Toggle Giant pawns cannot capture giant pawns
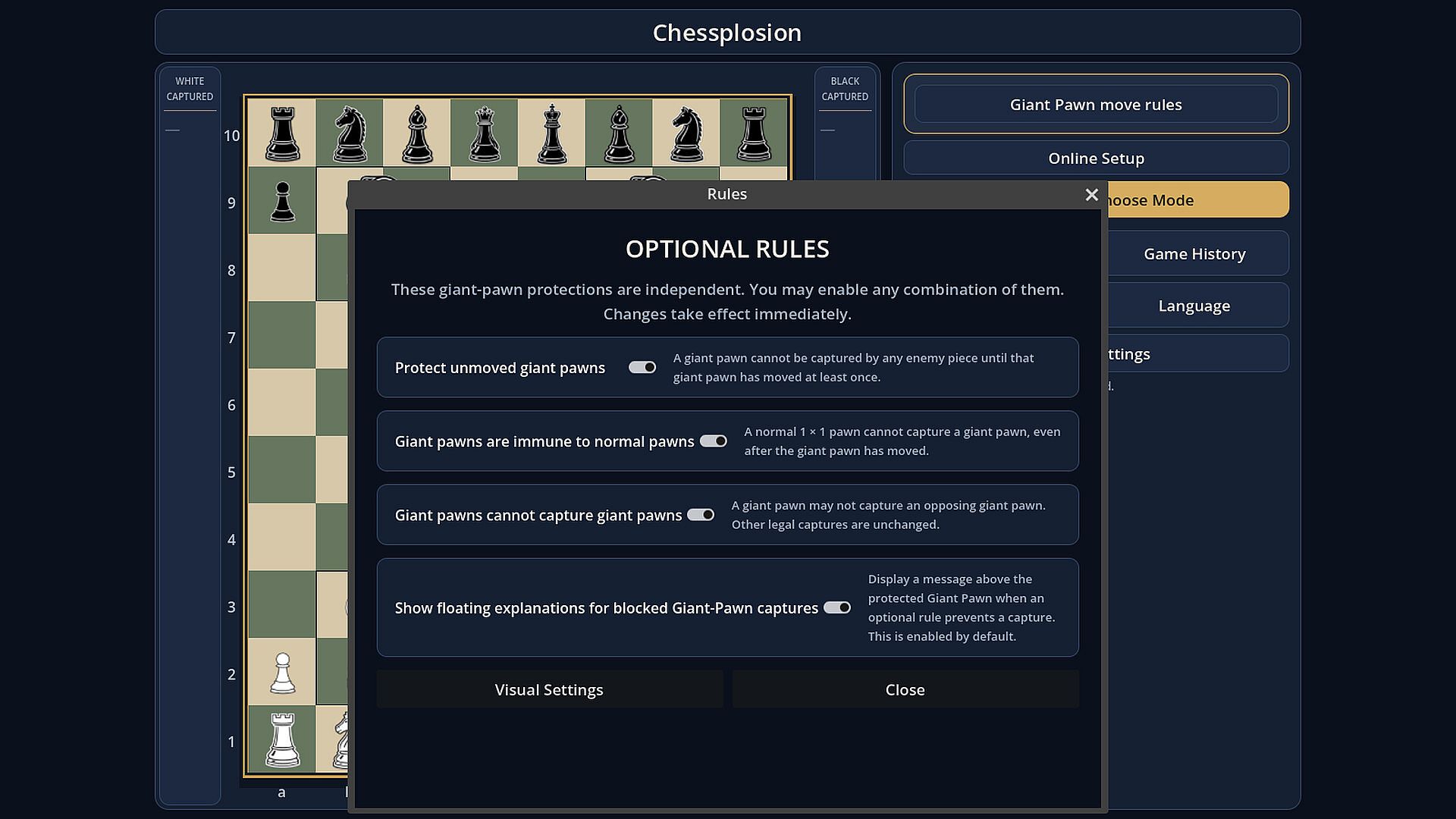Viewport: 1456px width, 819px height. point(701,515)
